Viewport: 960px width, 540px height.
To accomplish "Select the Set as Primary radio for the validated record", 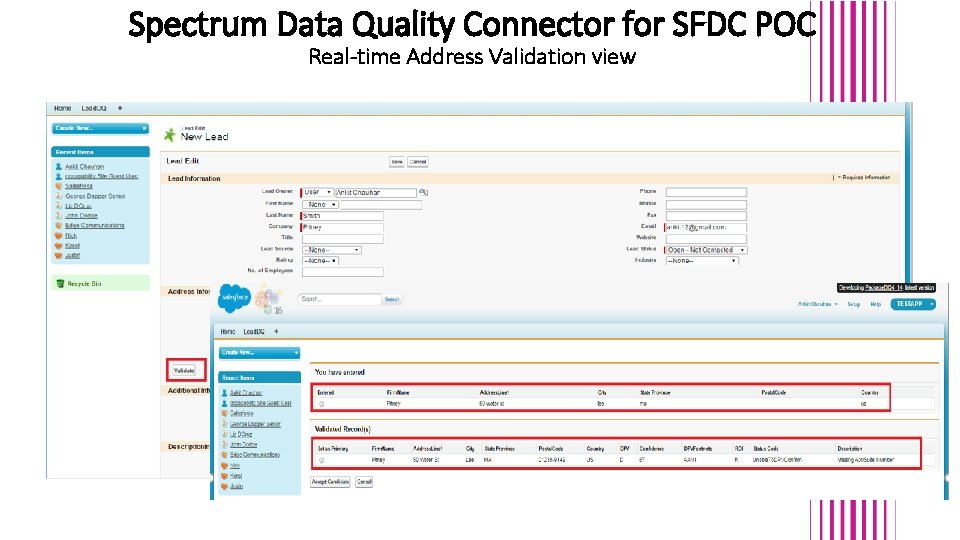I will (321, 460).
